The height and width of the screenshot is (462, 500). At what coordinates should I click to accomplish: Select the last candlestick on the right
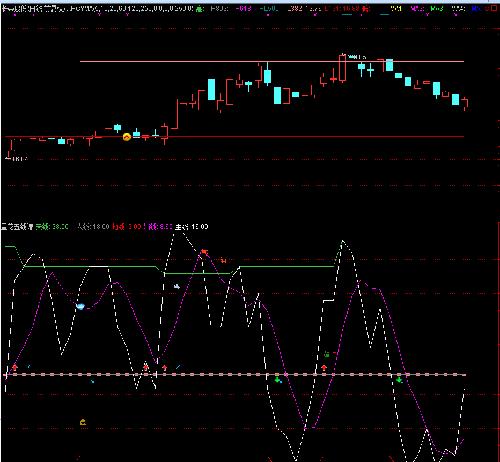pos(465,103)
